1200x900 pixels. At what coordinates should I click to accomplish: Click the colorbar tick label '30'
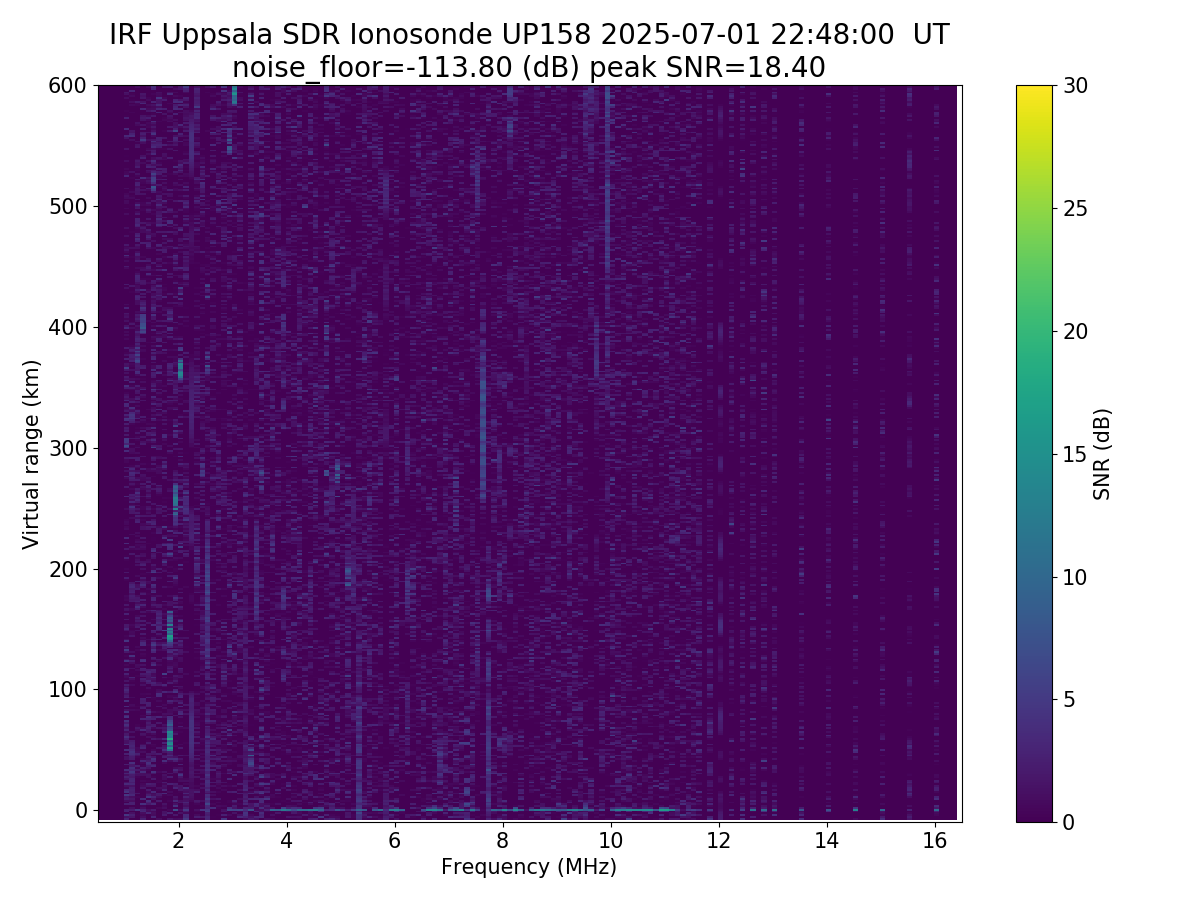[1077, 86]
